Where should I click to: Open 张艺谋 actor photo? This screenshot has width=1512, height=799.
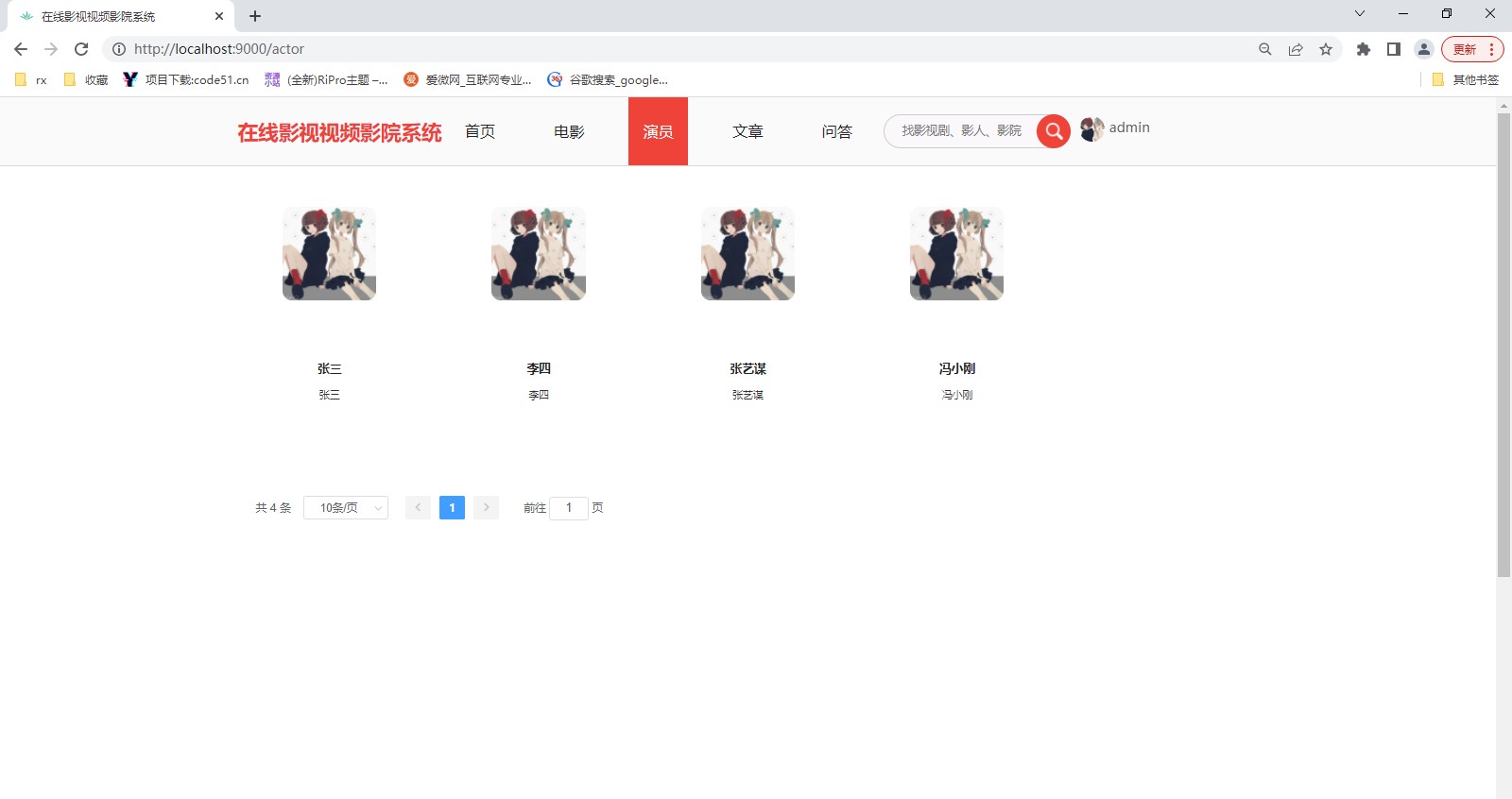(x=747, y=253)
